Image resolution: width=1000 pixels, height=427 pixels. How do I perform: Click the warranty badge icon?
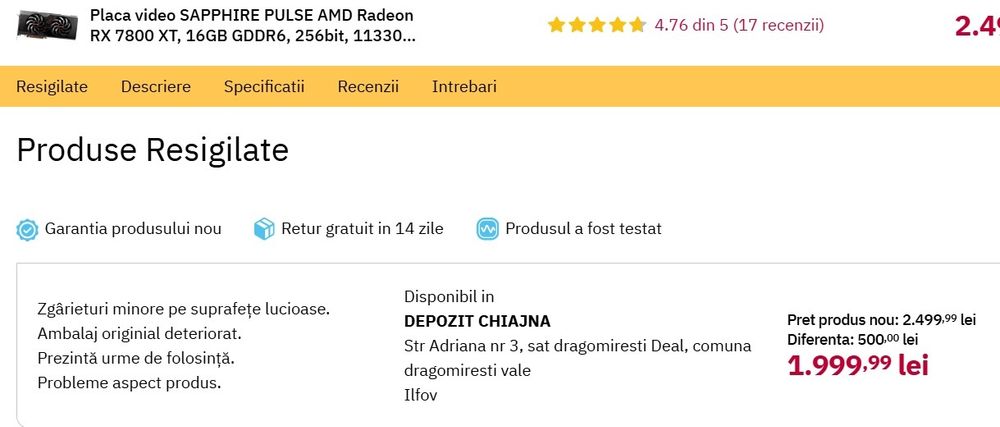pyautogui.click(x=27, y=229)
